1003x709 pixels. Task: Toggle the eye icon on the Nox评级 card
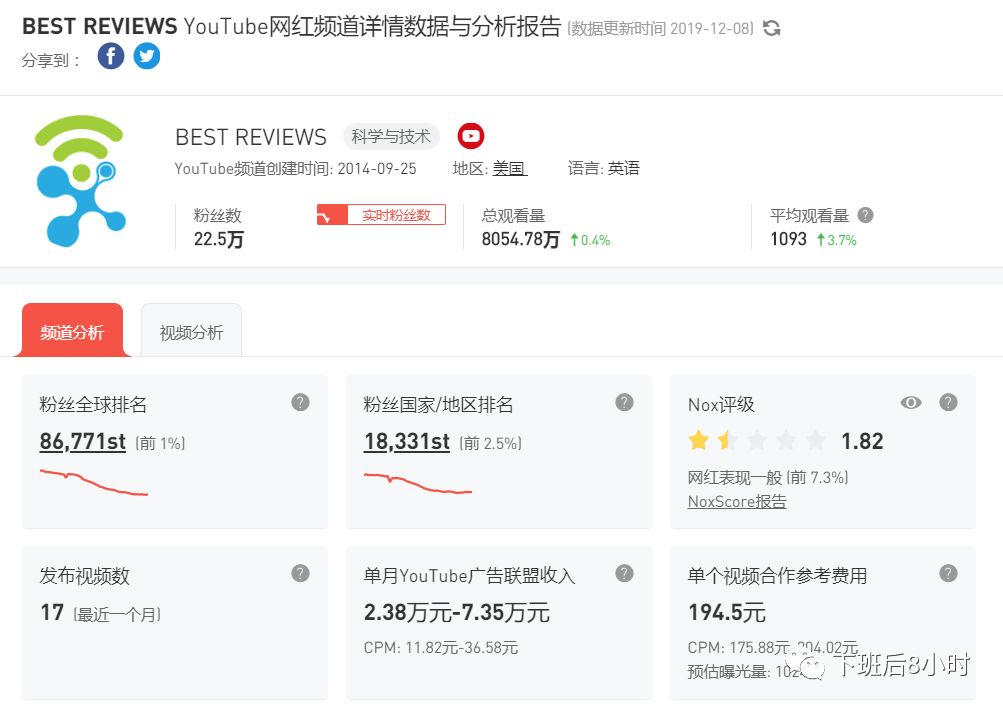[x=910, y=402]
